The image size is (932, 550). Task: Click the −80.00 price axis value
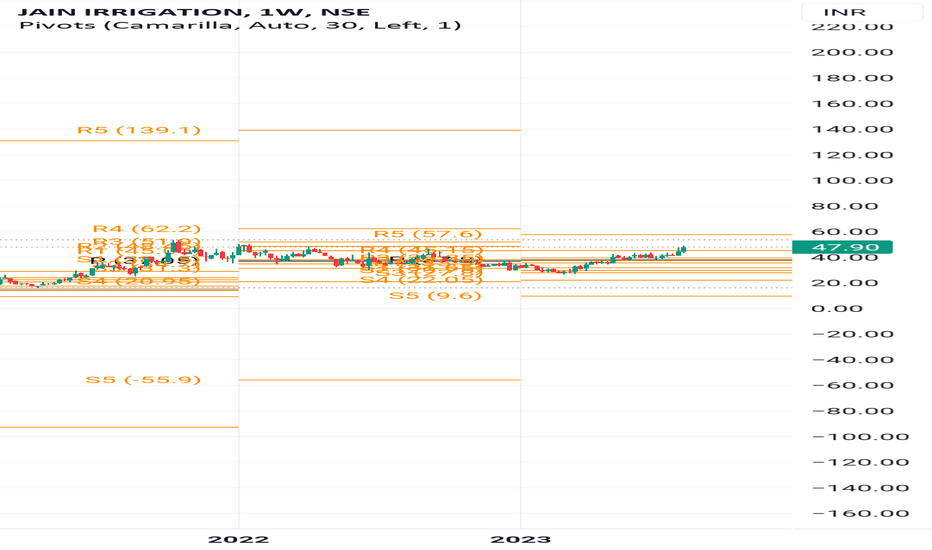[x=852, y=411]
